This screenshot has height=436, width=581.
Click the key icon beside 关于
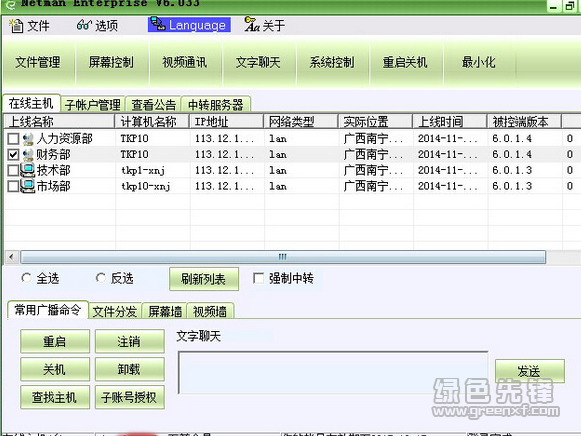(252, 24)
